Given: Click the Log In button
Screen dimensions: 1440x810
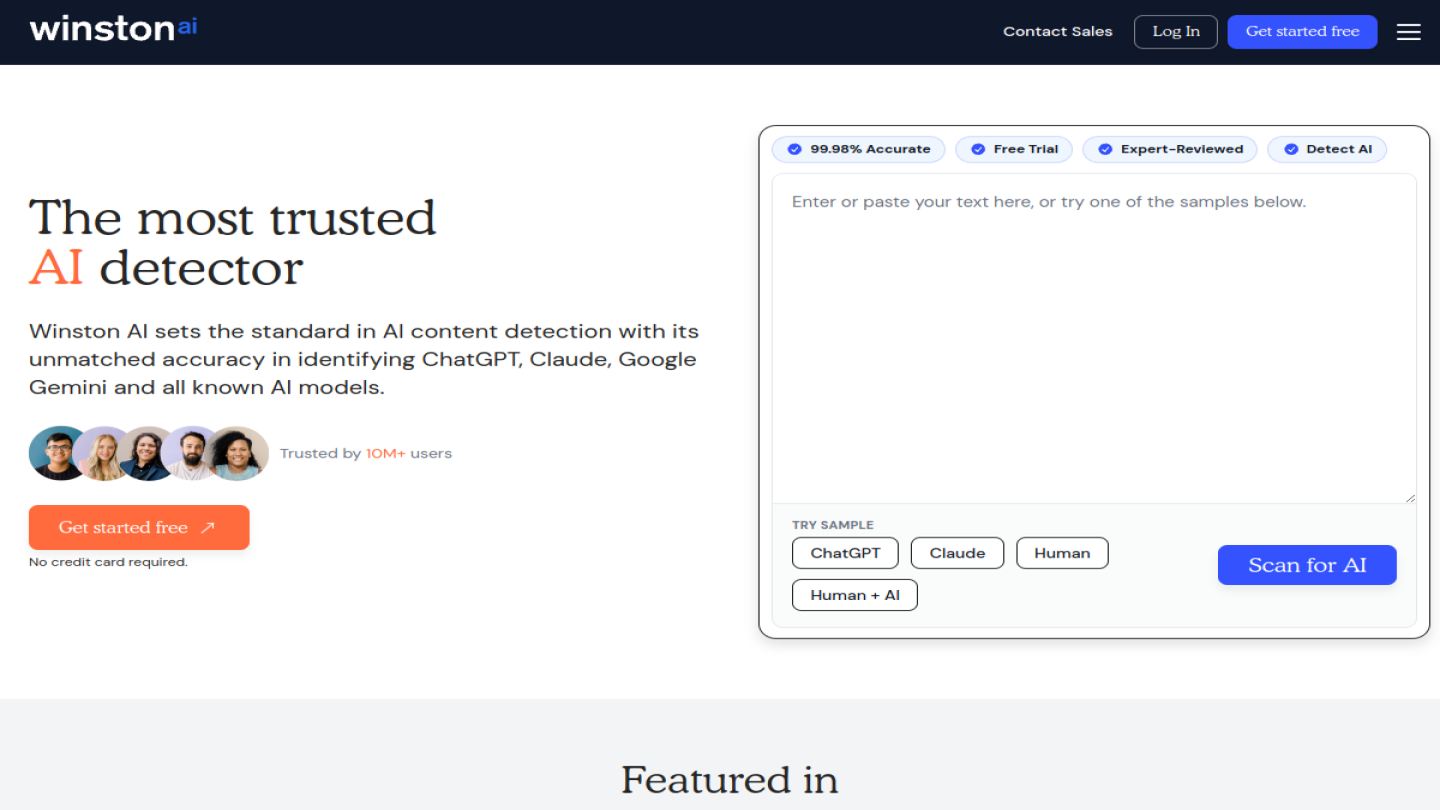Looking at the screenshot, I should point(1176,32).
